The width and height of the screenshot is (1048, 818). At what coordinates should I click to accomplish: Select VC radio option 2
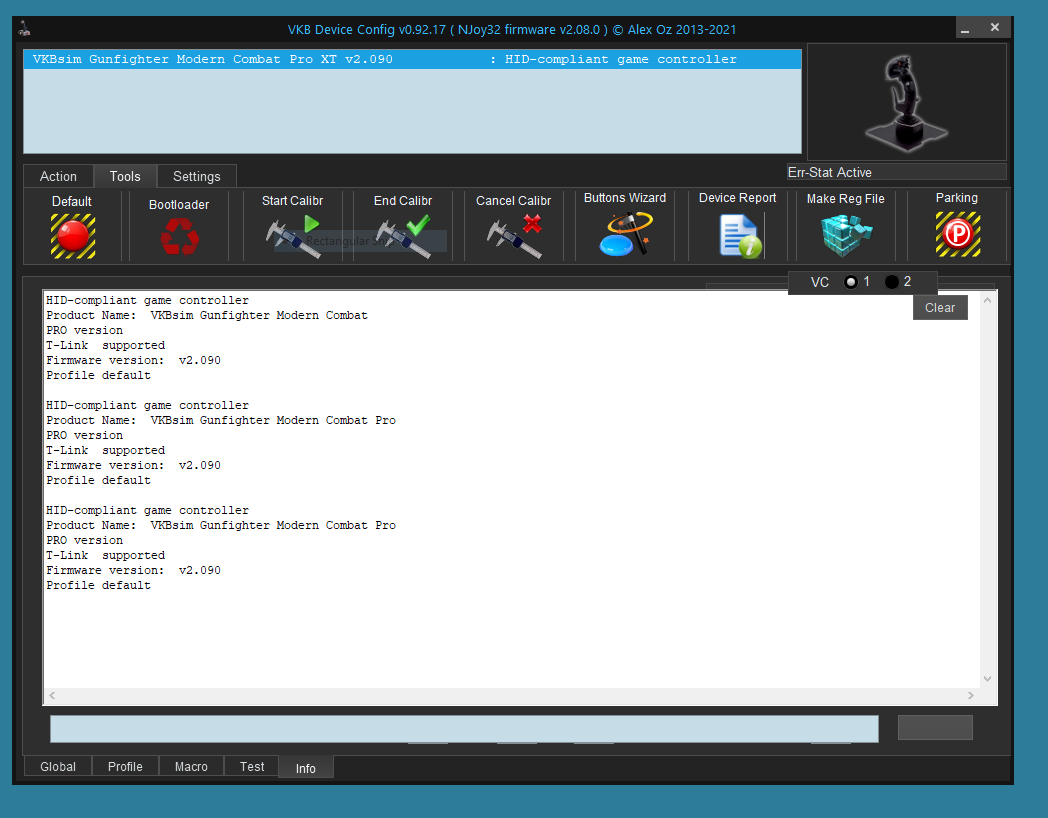pos(892,282)
